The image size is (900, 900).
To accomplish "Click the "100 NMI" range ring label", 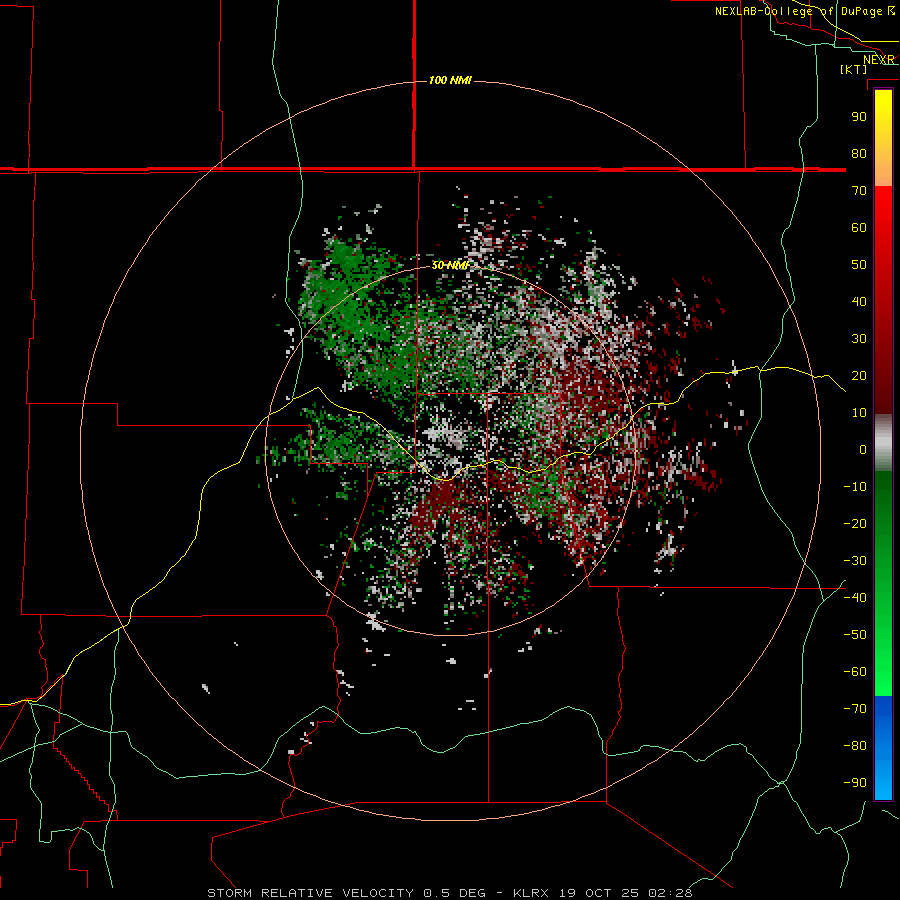I will coord(450,80).
